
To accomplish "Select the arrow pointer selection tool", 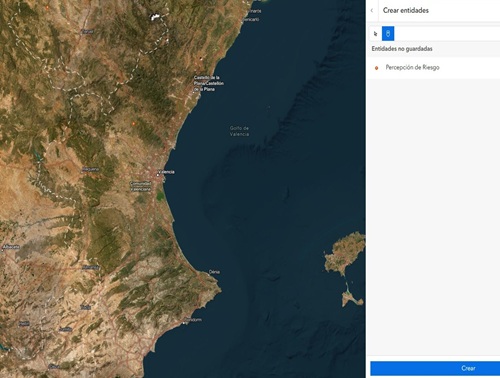I will pos(376,34).
